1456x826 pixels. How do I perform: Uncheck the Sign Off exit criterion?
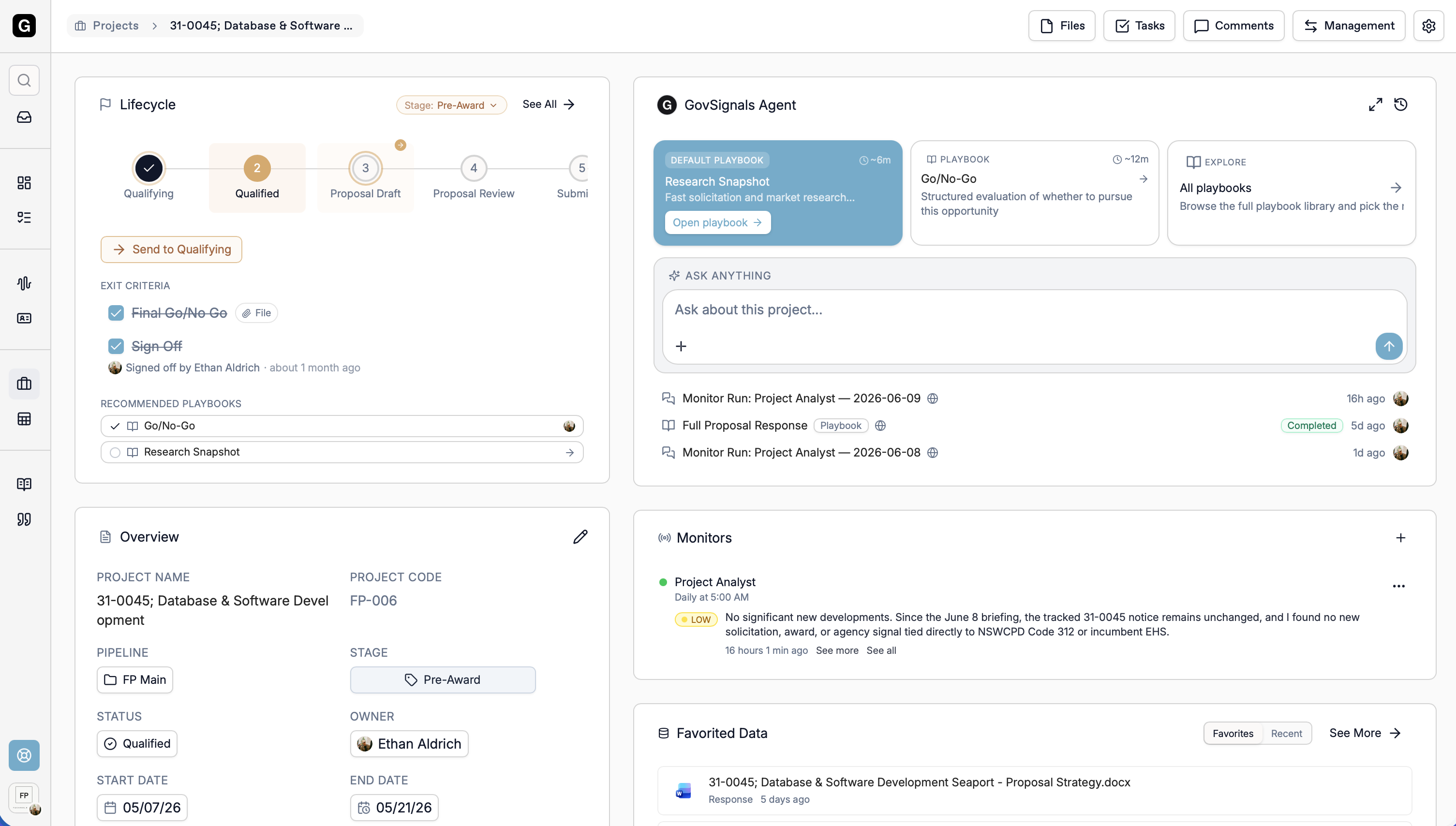(x=116, y=346)
